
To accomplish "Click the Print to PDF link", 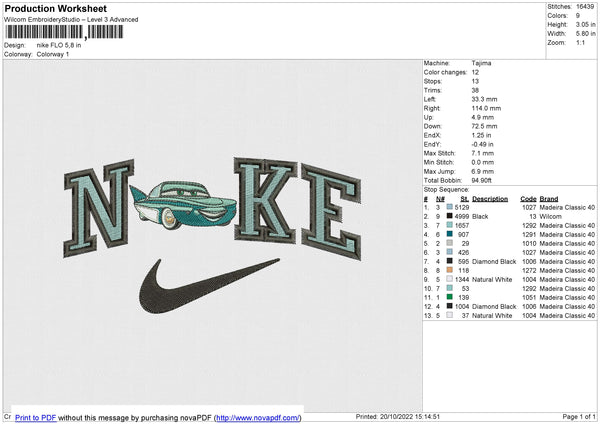I will (x=36, y=417).
